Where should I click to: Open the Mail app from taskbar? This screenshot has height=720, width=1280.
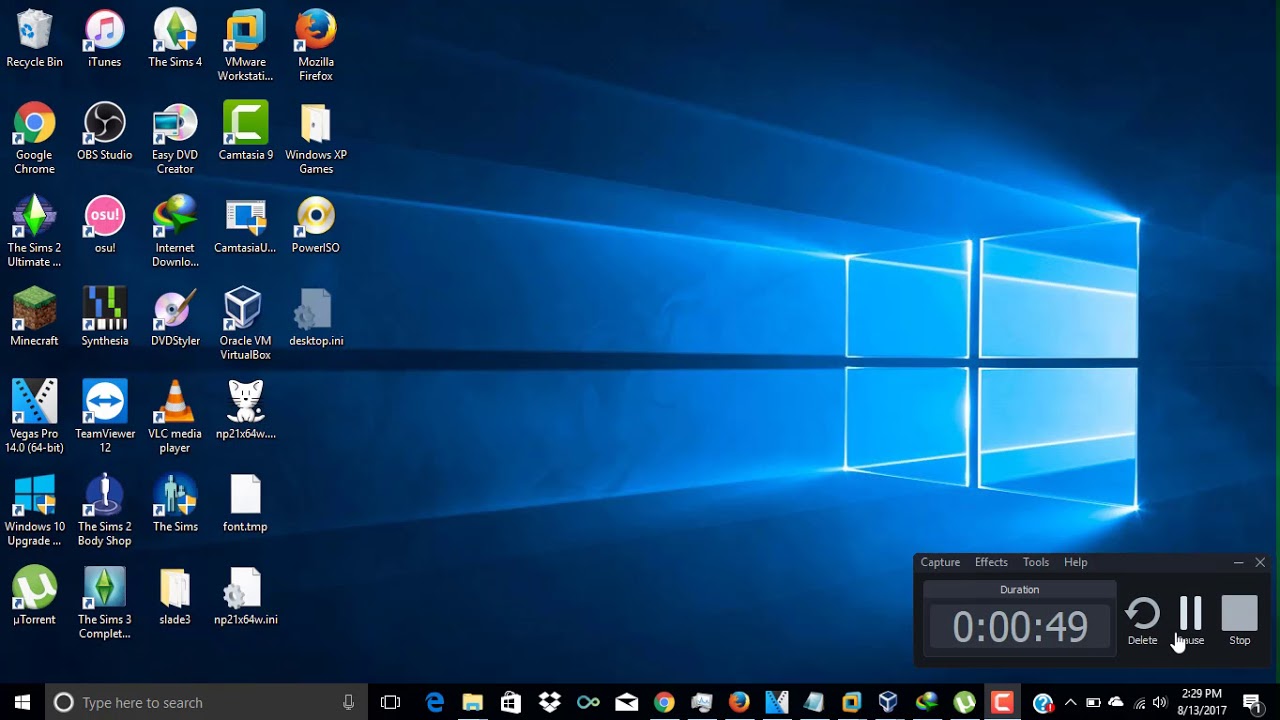pyautogui.click(x=626, y=702)
